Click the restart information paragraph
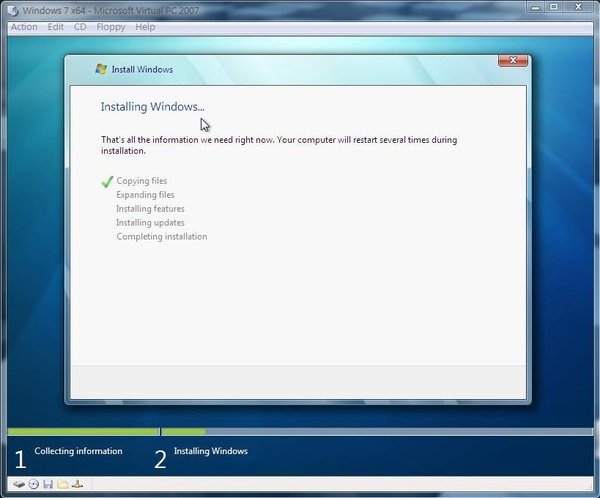 click(x=279, y=145)
